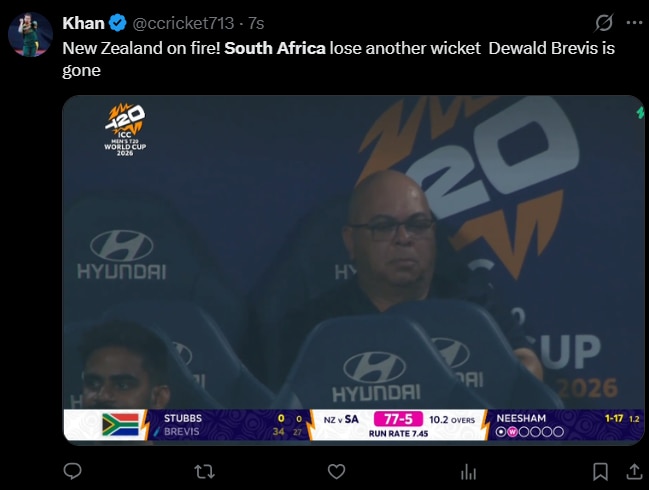Click the South Africa flag in scoreboard

[x=120, y=425]
